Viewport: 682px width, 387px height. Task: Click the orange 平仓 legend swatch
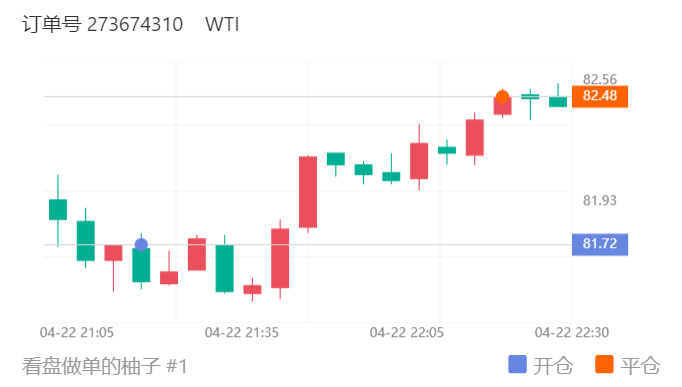605,364
